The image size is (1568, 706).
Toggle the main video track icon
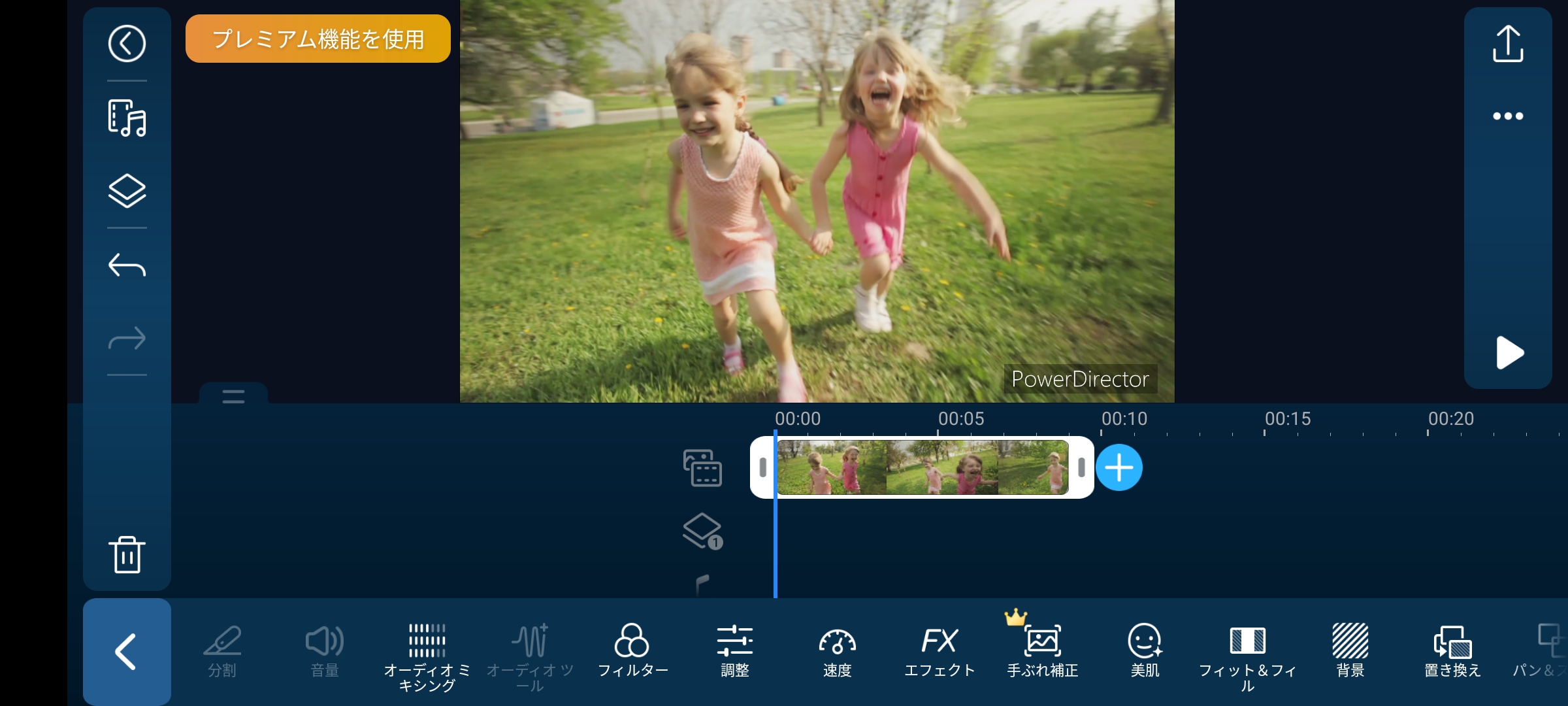[x=702, y=468]
